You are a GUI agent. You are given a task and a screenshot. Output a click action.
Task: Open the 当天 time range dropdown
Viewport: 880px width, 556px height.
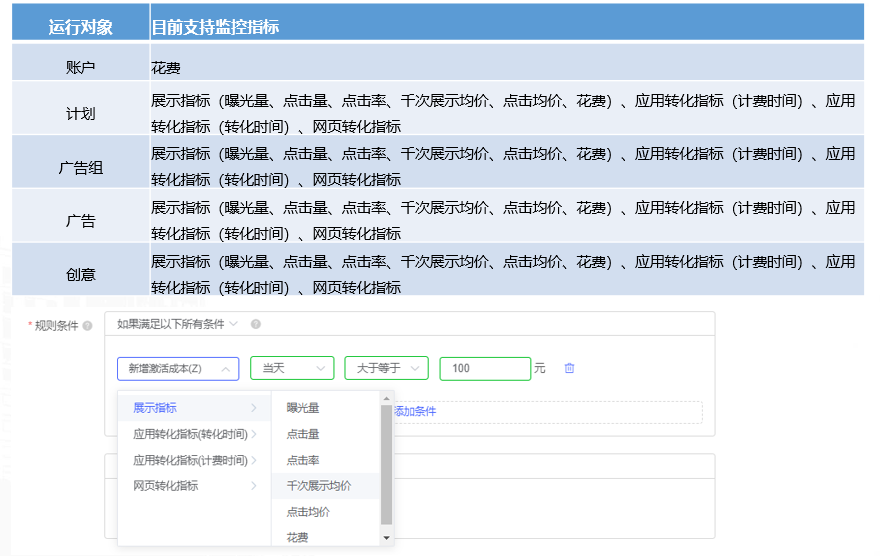pyautogui.click(x=291, y=369)
